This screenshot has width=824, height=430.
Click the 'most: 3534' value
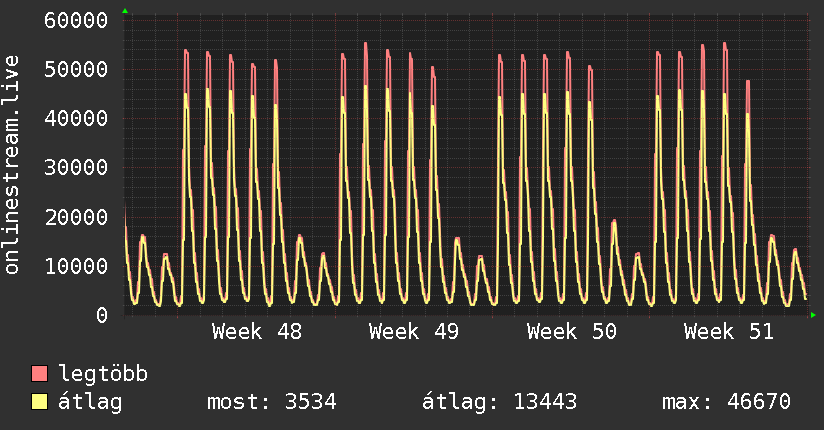coord(272,402)
